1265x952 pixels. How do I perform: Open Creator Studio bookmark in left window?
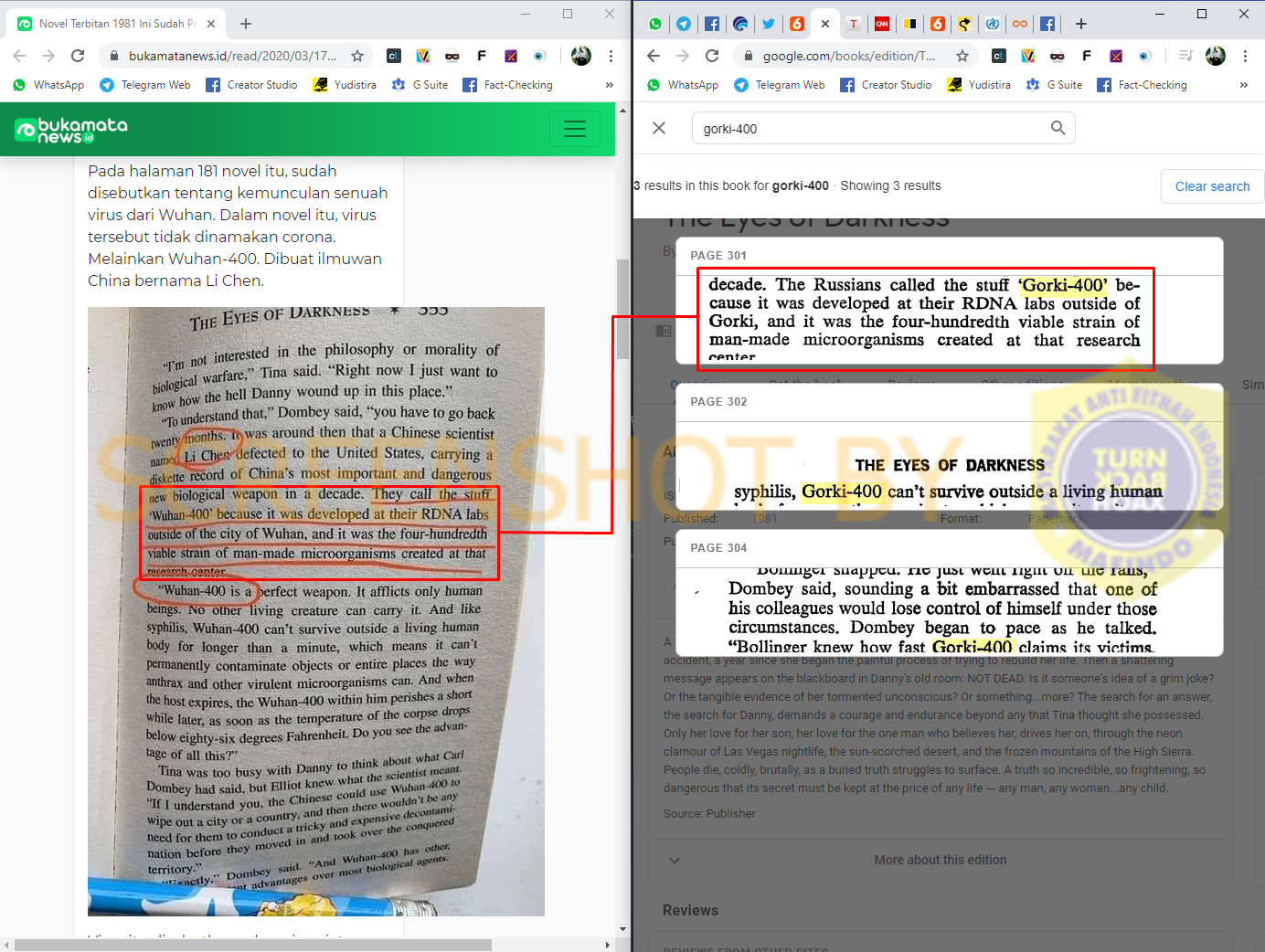click(x=251, y=85)
